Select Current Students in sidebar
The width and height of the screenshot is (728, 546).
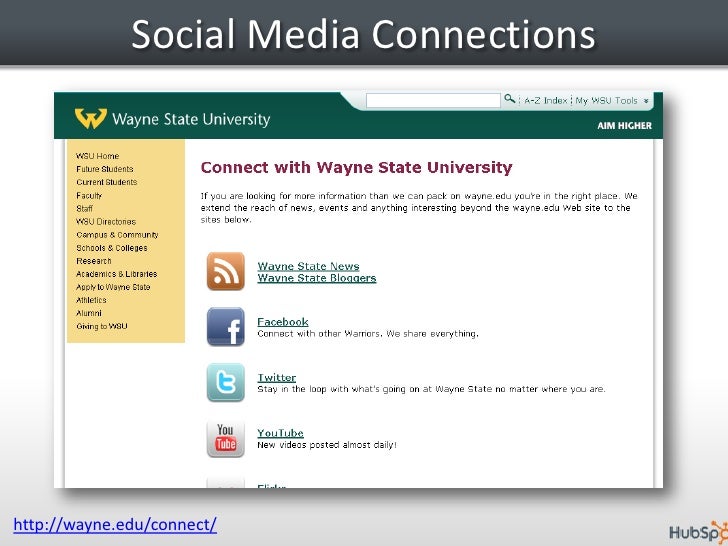click(x=106, y=182)
